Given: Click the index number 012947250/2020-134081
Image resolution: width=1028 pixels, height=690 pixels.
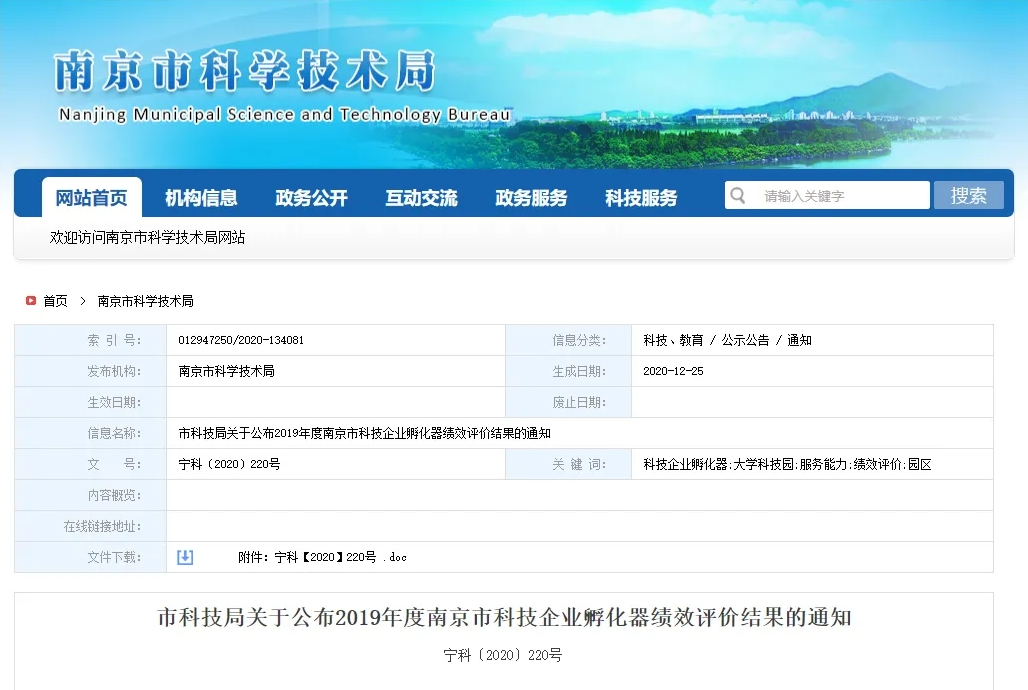Looking at the screenshot, I should [241, 340].
